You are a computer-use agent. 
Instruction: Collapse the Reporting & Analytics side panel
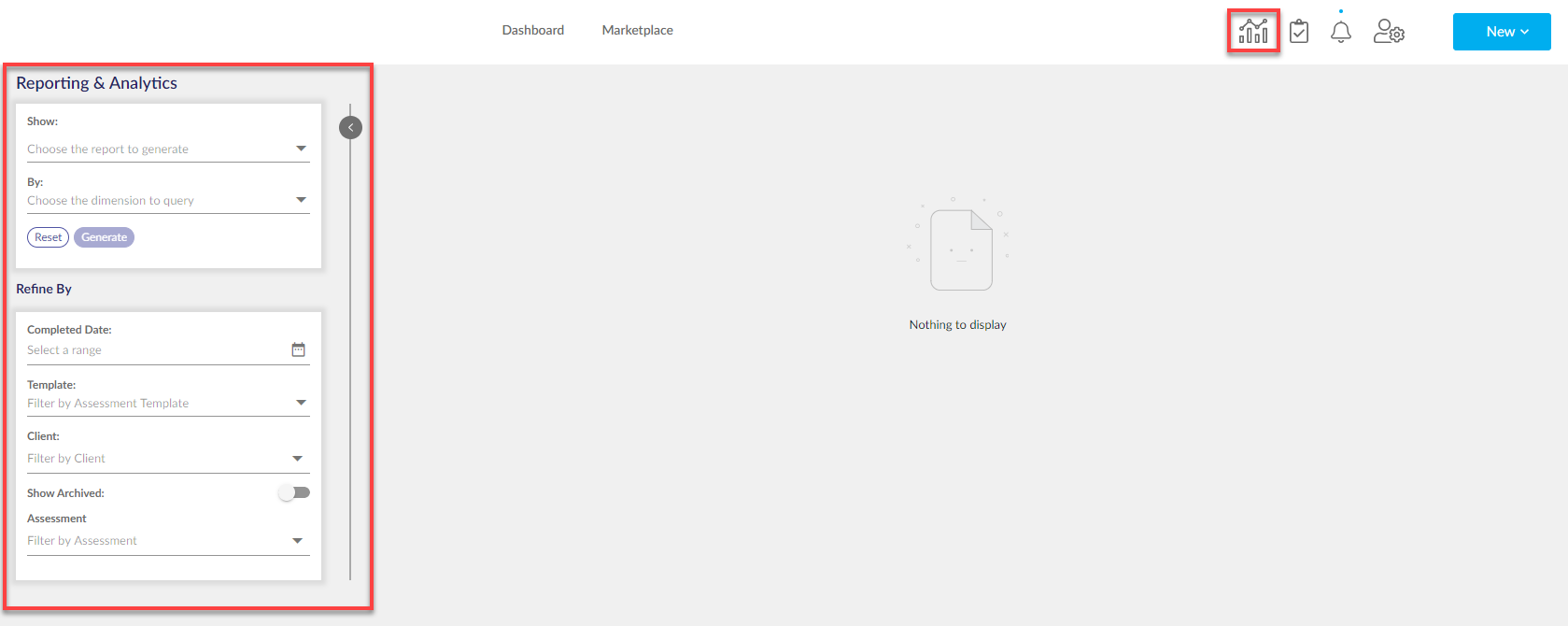click(x=350, y=127)
